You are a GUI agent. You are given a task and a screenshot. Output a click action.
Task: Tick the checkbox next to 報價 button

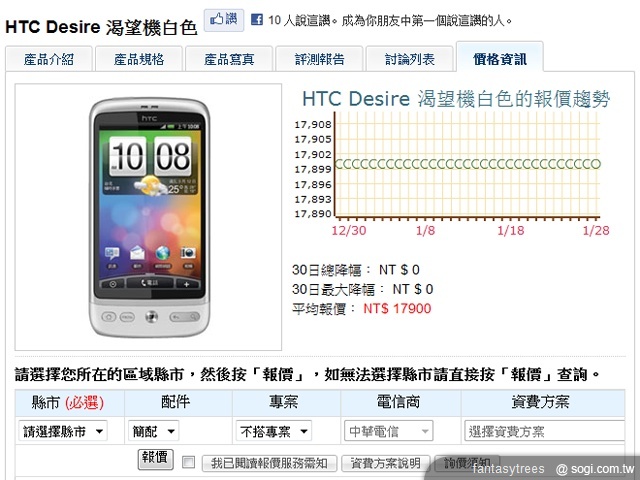[188, 462]
